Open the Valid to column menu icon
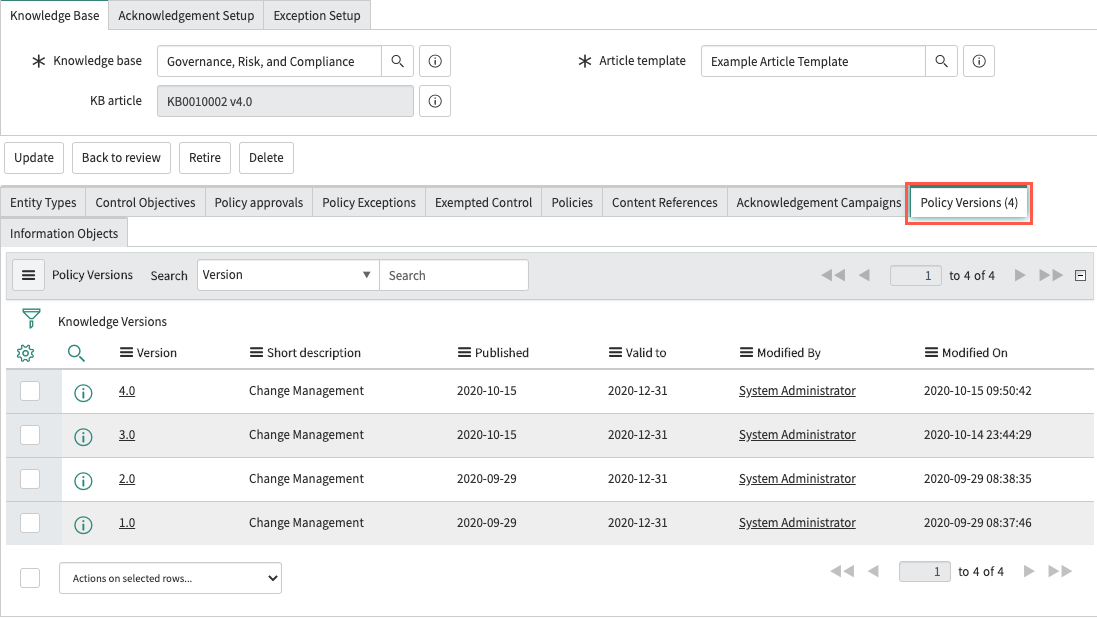Screen dimensions: 1097x618 pyautogui.click(x=615, y=353)
